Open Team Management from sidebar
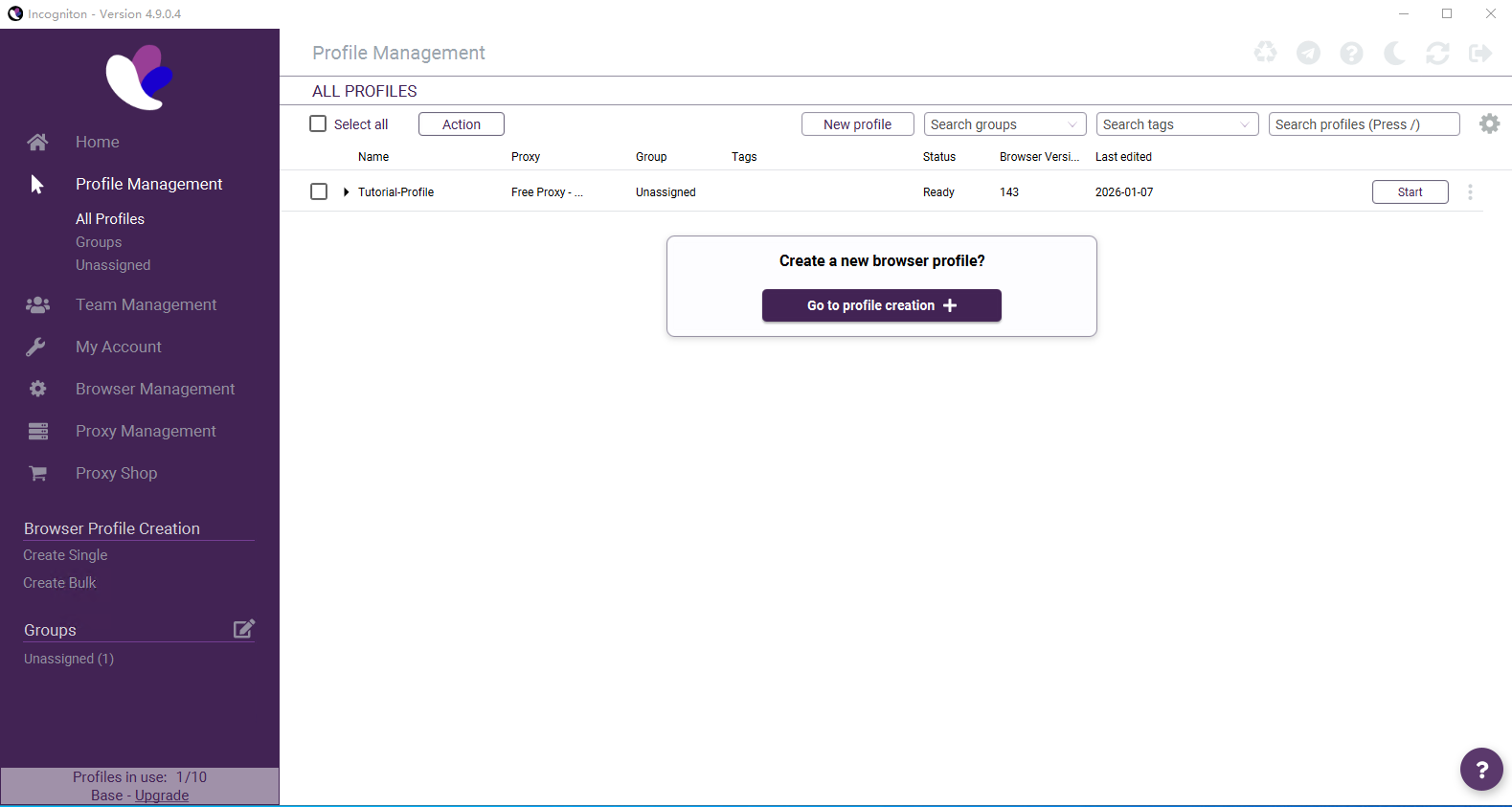This screenshot has width=1512, height=807. [x=146, y=304]
